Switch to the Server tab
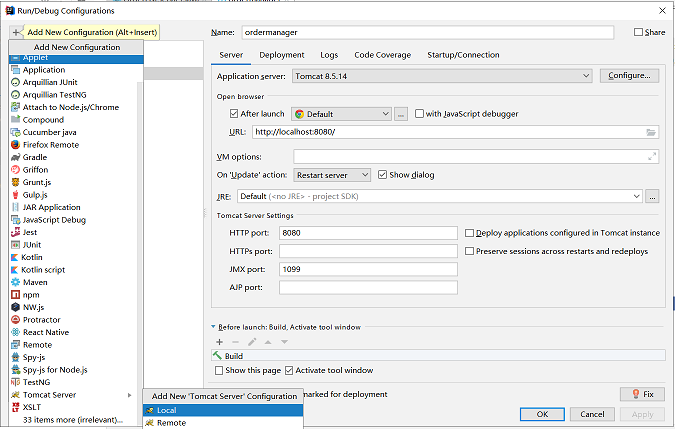 point(231,55)
